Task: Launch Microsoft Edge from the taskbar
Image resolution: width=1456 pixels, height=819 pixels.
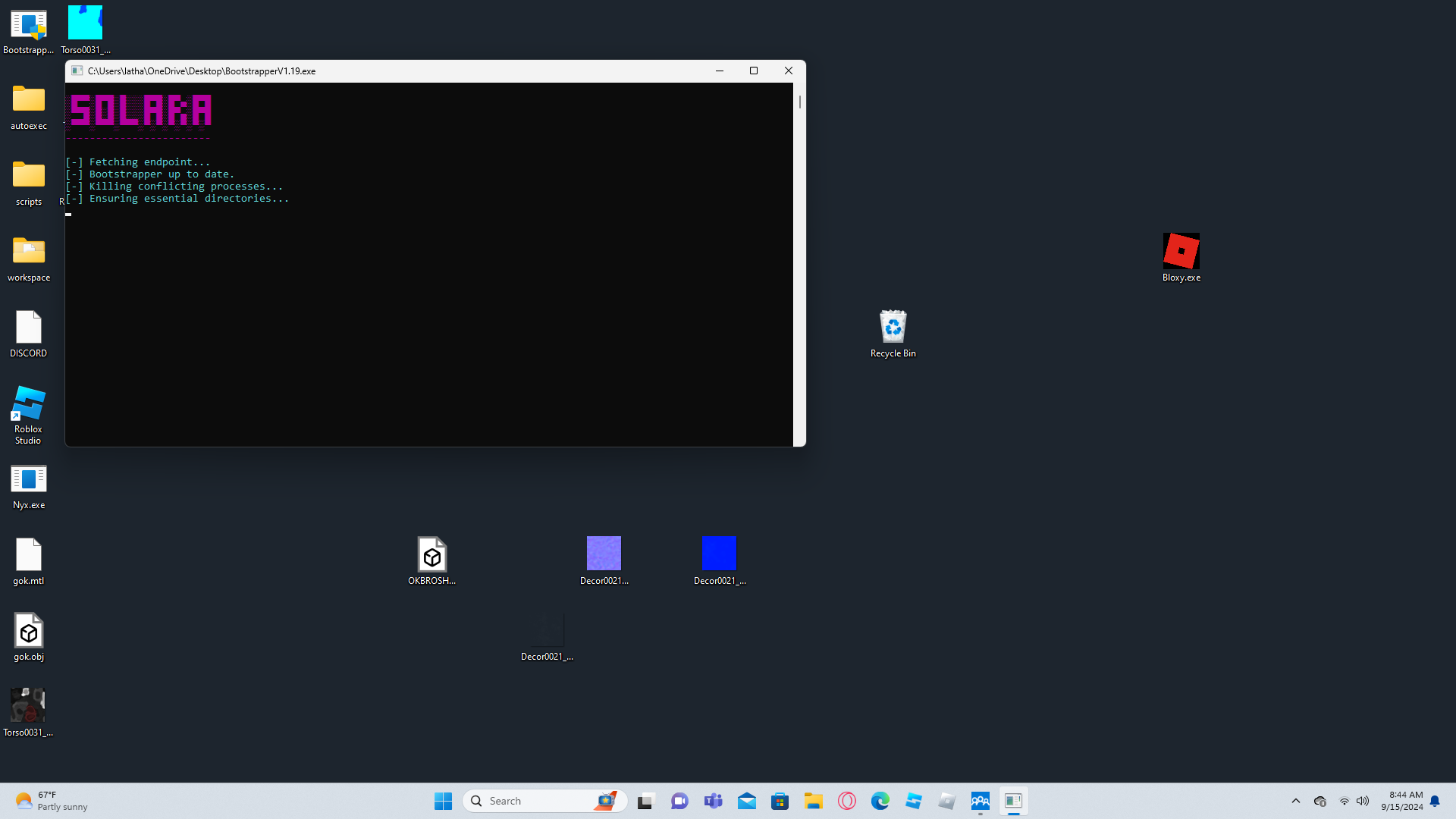Action: [x=880, y=801]
